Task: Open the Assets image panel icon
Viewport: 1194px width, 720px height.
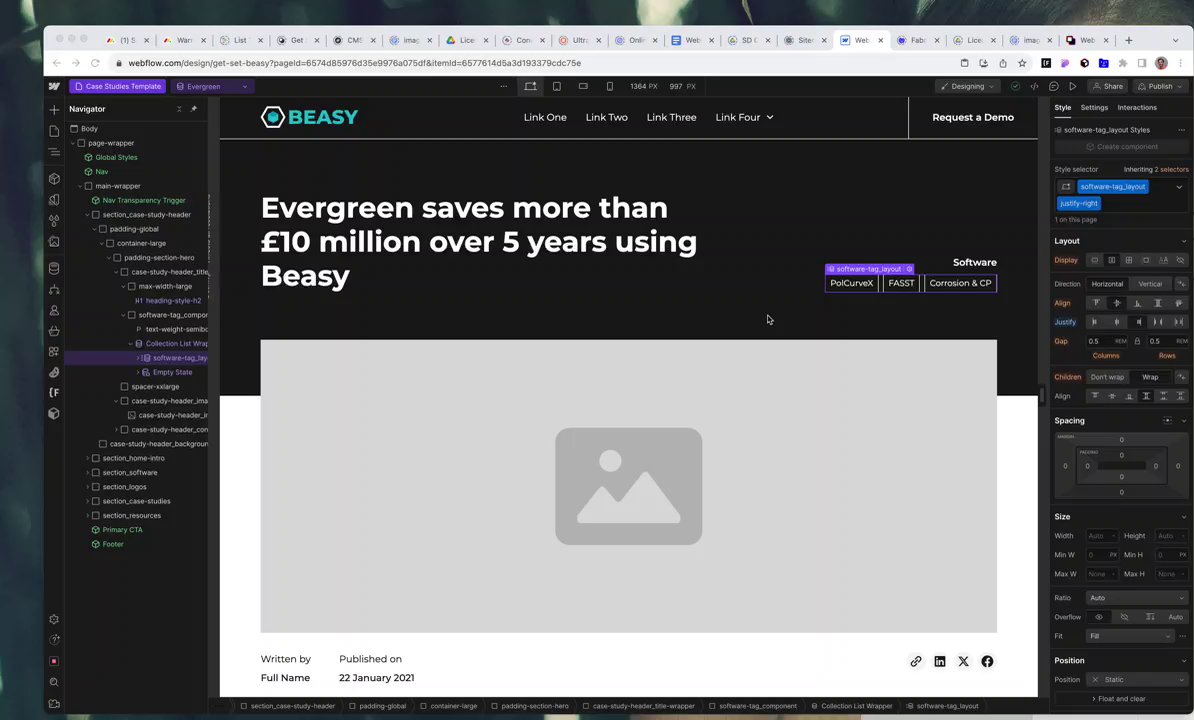Action: 54,241
